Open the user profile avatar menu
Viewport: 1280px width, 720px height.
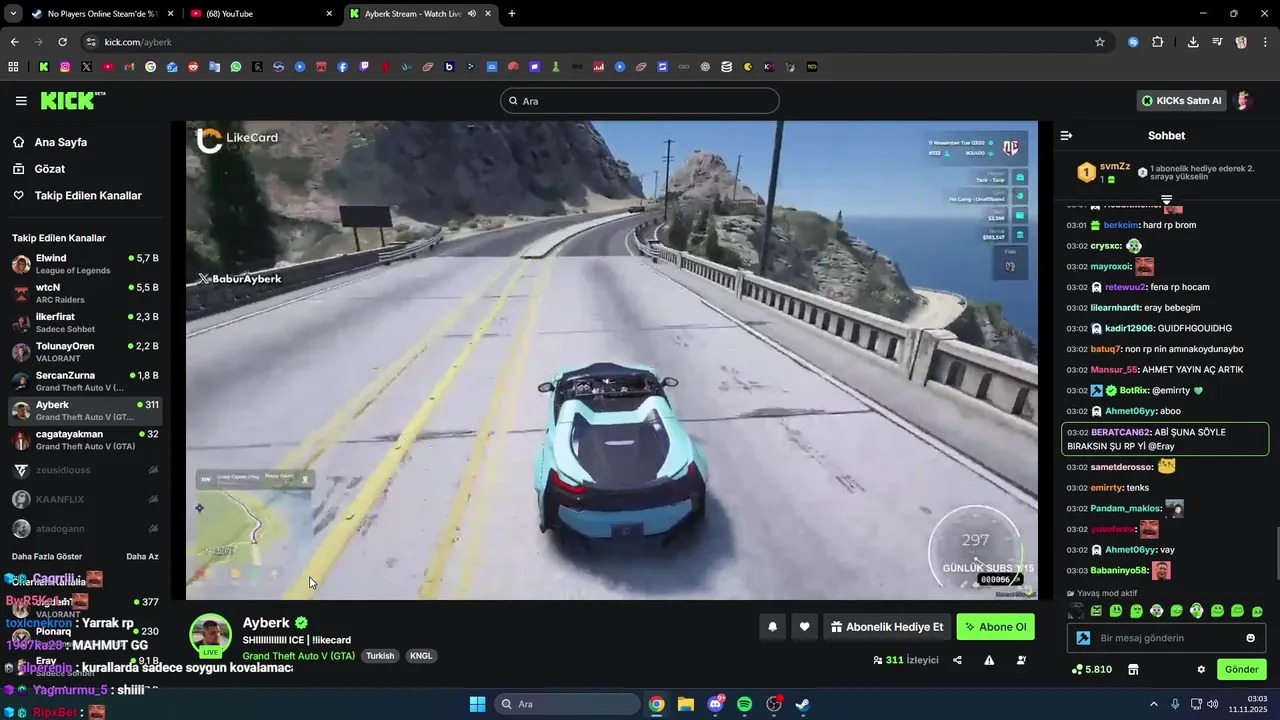(x=1244, y=100)
